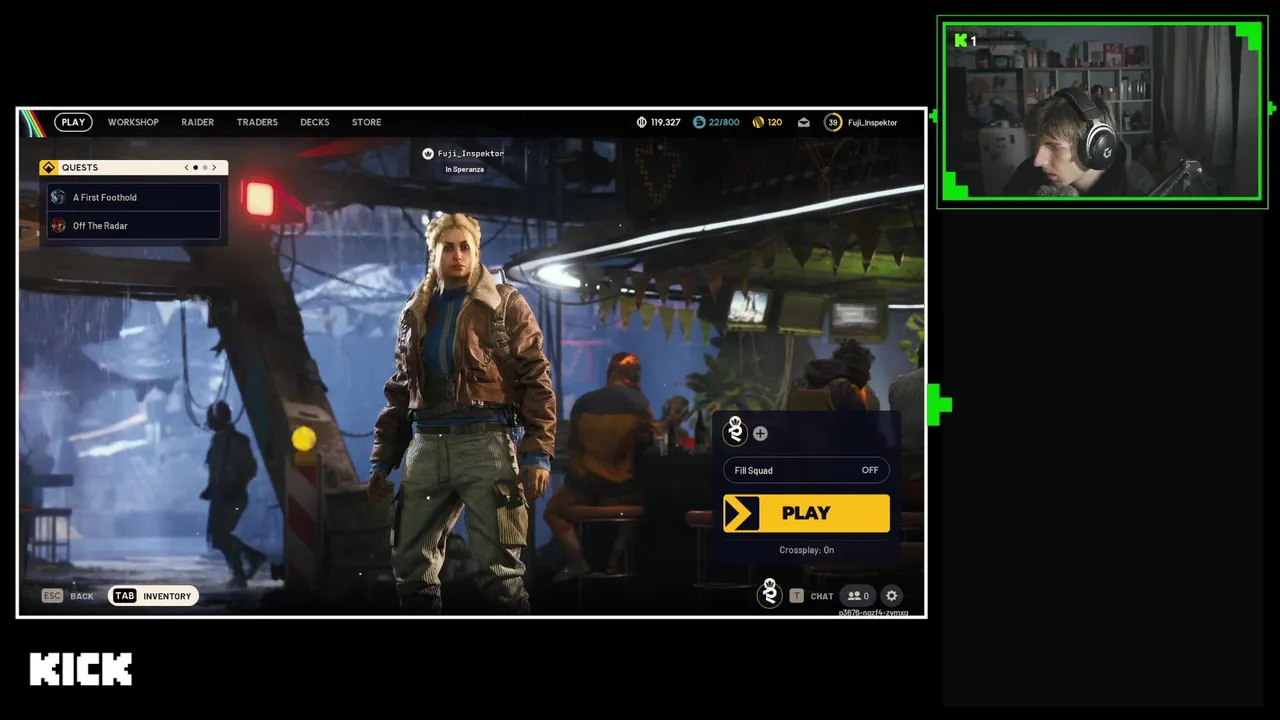Click the Off The Radar quest icon

tap(58, 225)
